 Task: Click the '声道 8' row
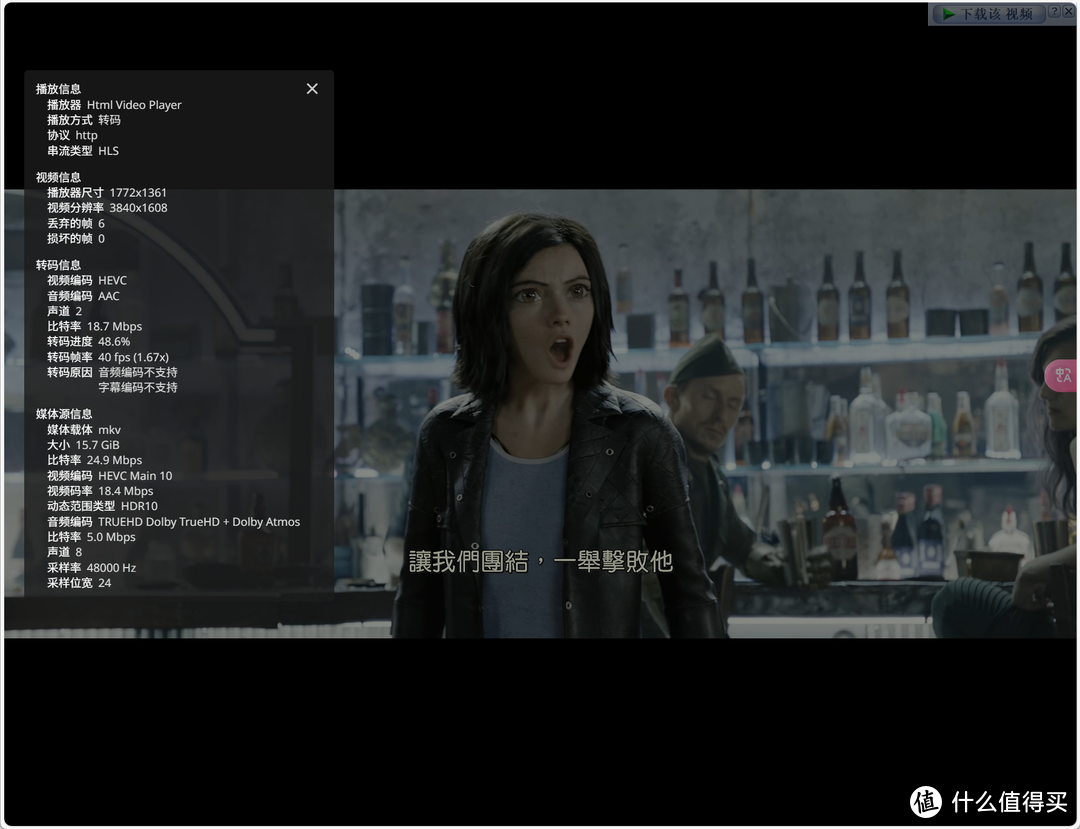point(65,552)
